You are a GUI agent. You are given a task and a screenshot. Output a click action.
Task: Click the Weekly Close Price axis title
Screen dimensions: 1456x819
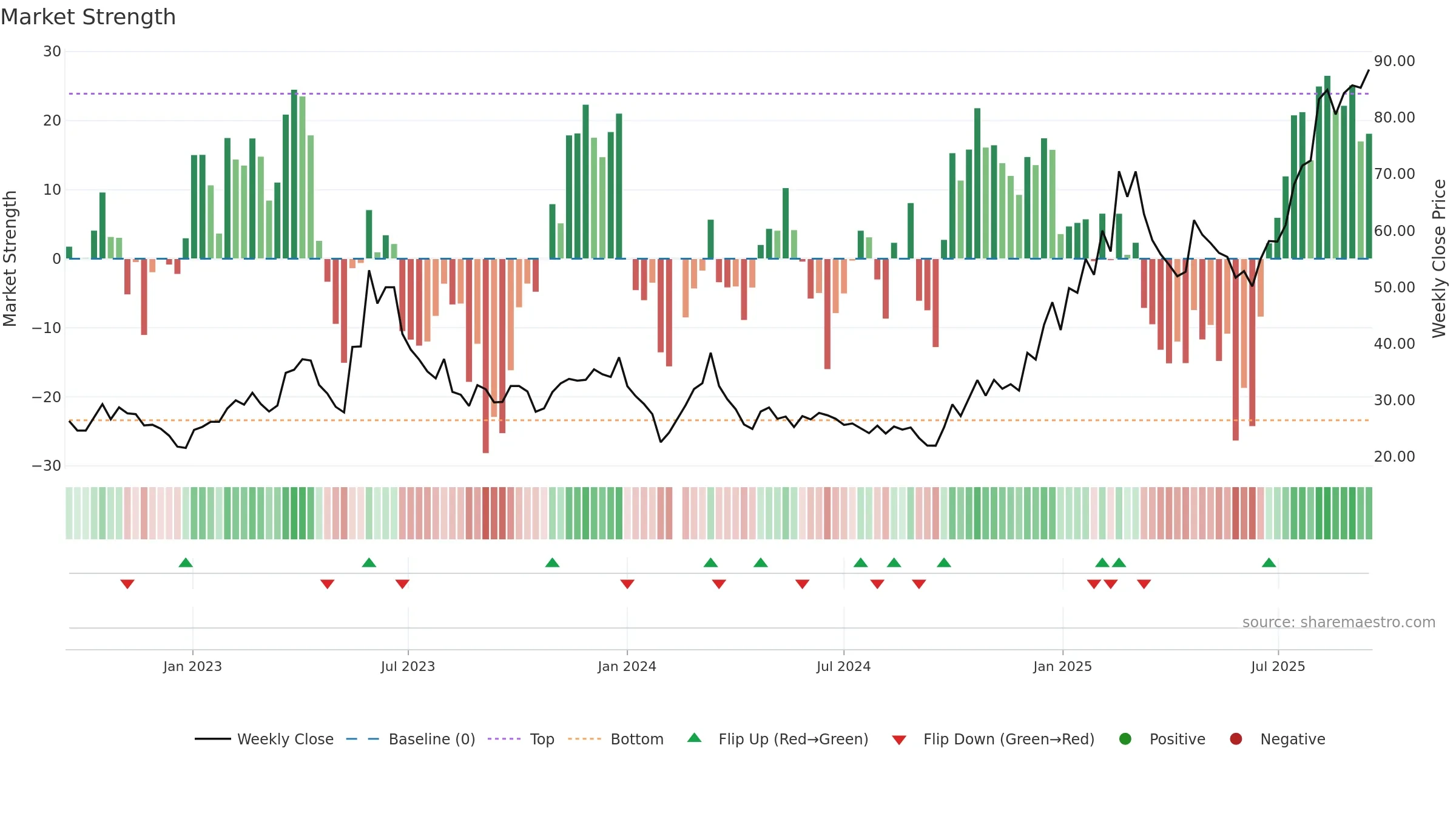(x=1439, y=258)
